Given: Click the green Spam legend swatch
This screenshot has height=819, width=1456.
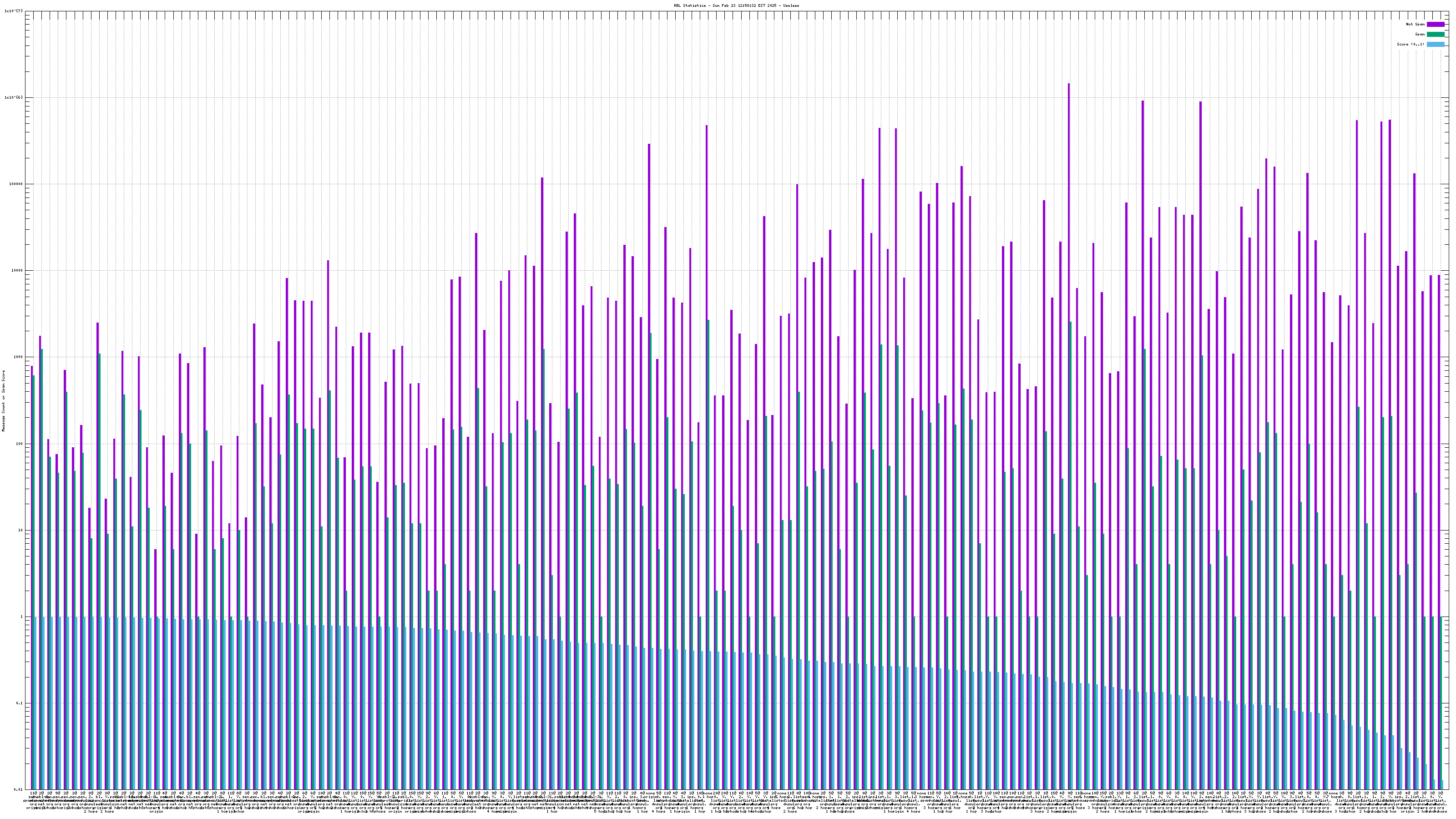Looking at the screenshot, I should click(x=1435, y=35).
